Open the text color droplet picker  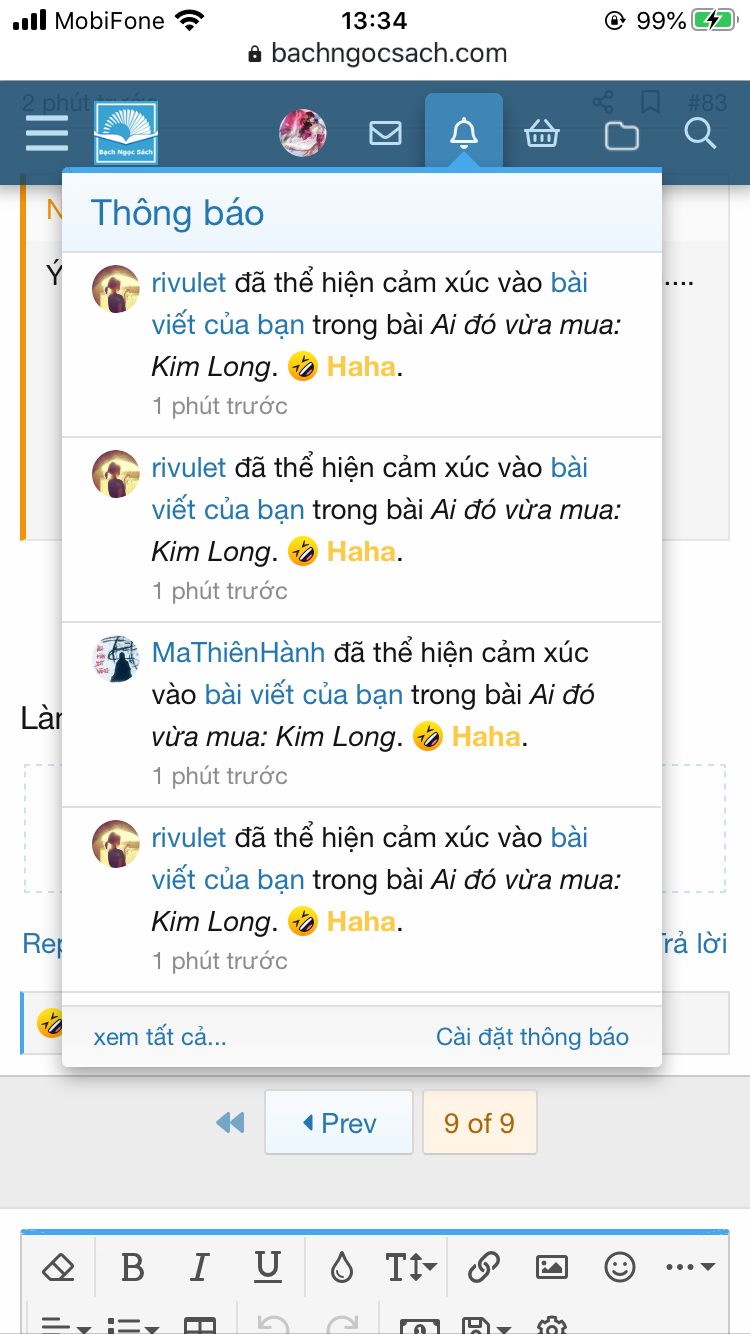click(341, 1267)
